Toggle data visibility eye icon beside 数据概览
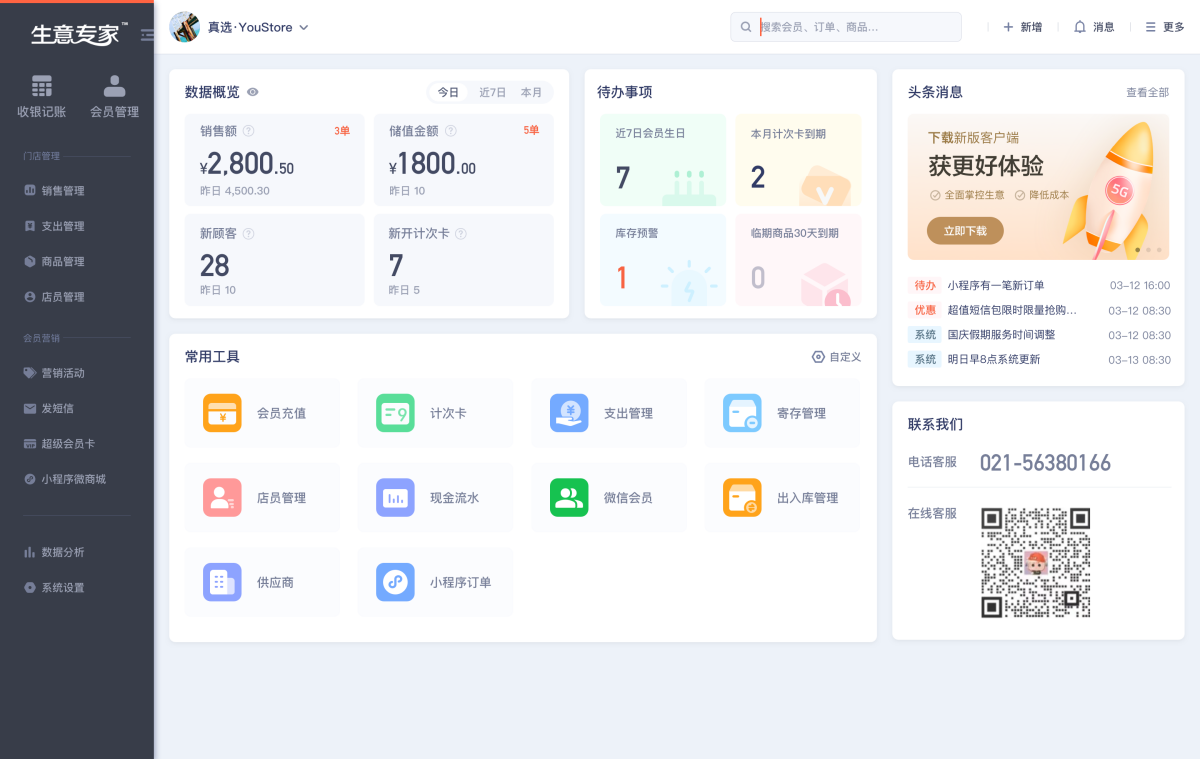 point(253,92)
